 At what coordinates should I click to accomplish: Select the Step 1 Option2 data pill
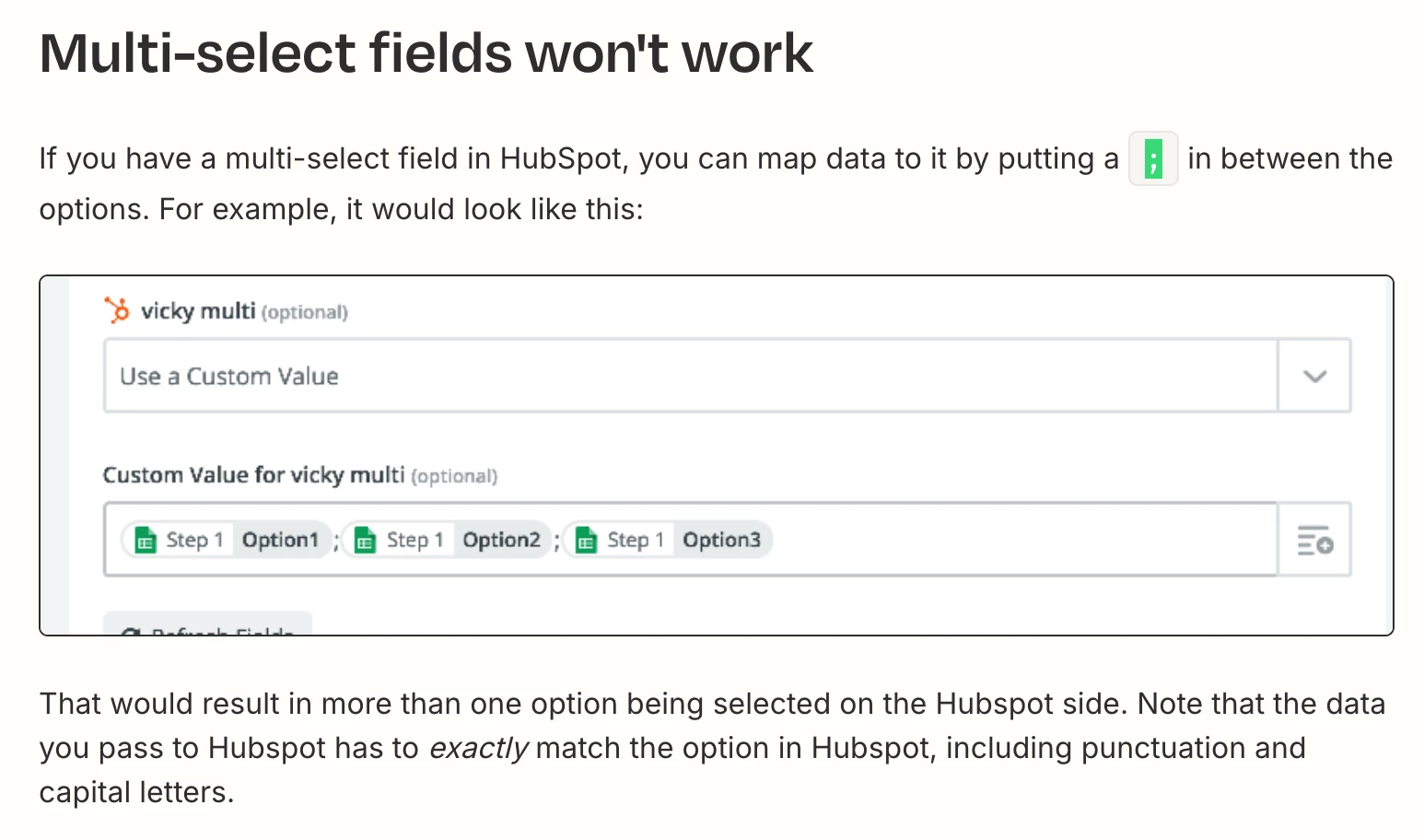pyautogui.click(x=447, y=540)
